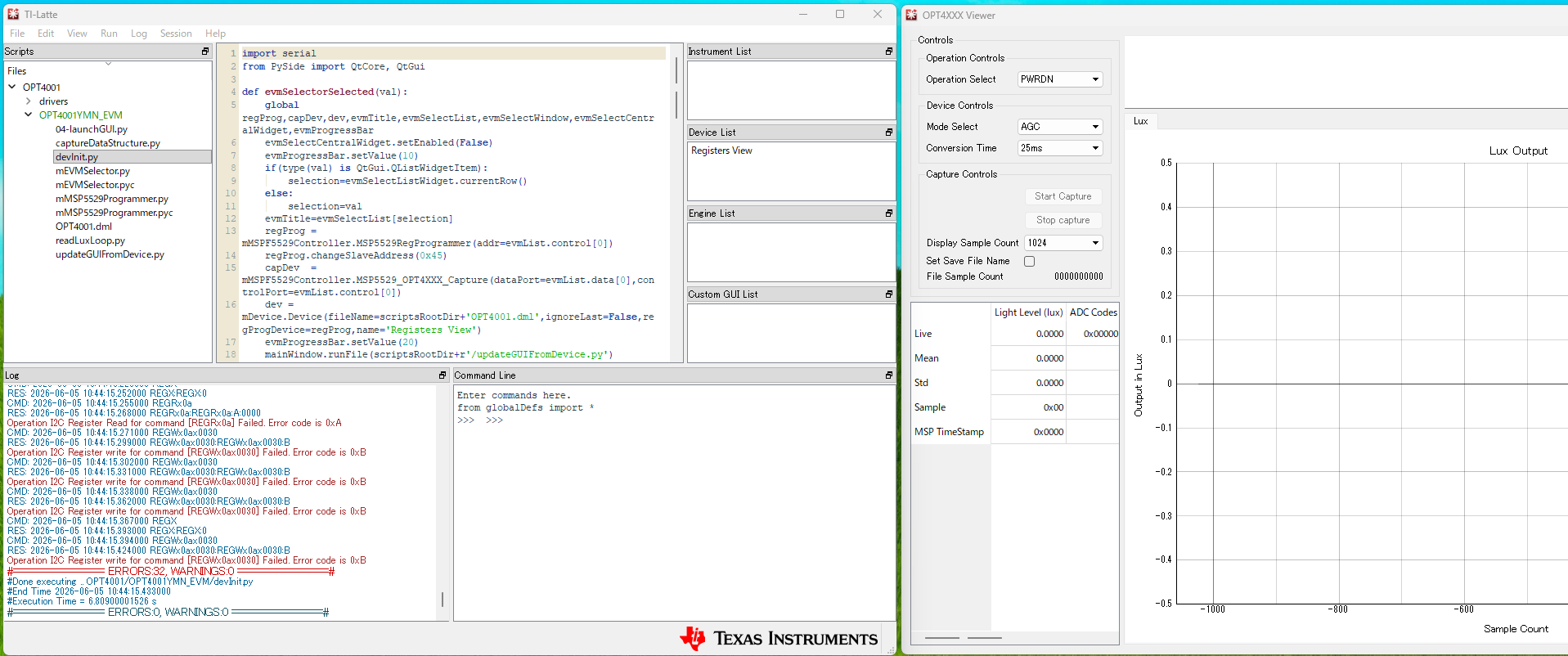Enable the Set Save File Name checkbox
The height and width of the screenshot is (656, 1568).
pyautogui.click(x=1030, y=262)
